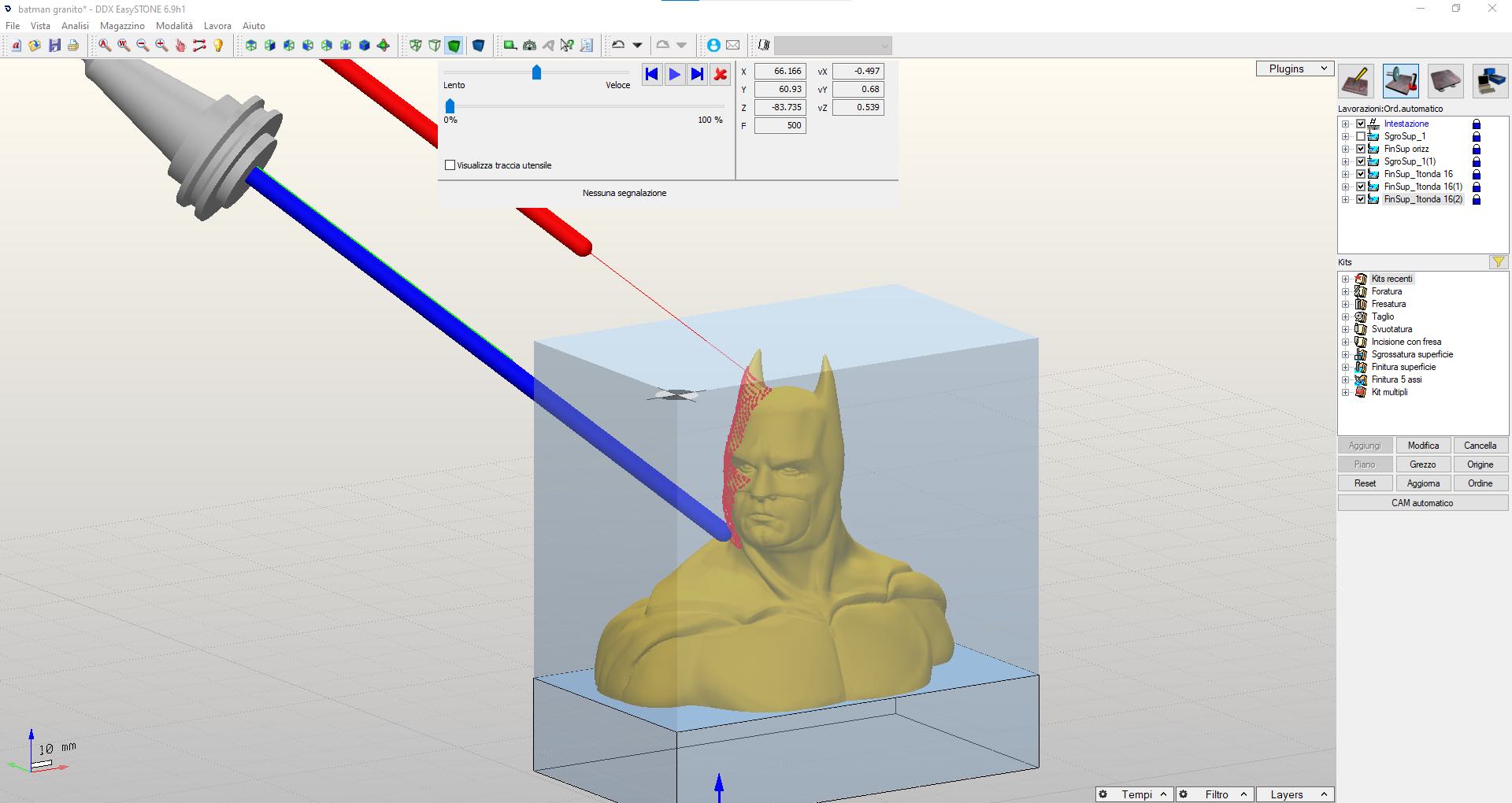Click the CAM automatico button
This screenshot has width=1512, height=803.
tap(1422, 503)
